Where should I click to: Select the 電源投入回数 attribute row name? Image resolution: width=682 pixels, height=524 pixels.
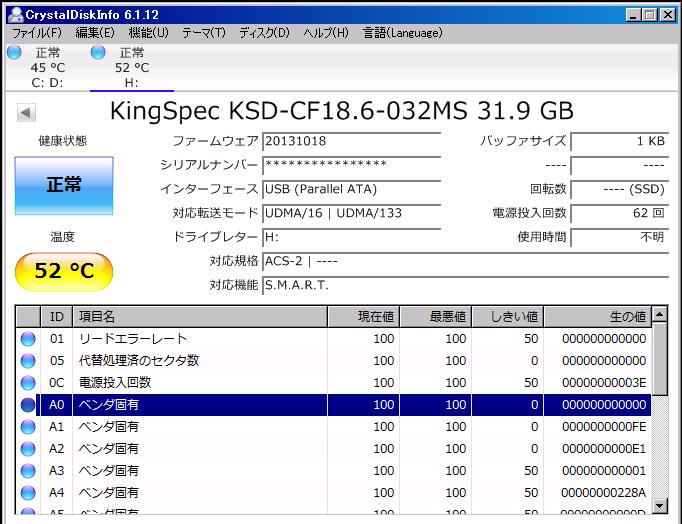(x=115, y=383)
